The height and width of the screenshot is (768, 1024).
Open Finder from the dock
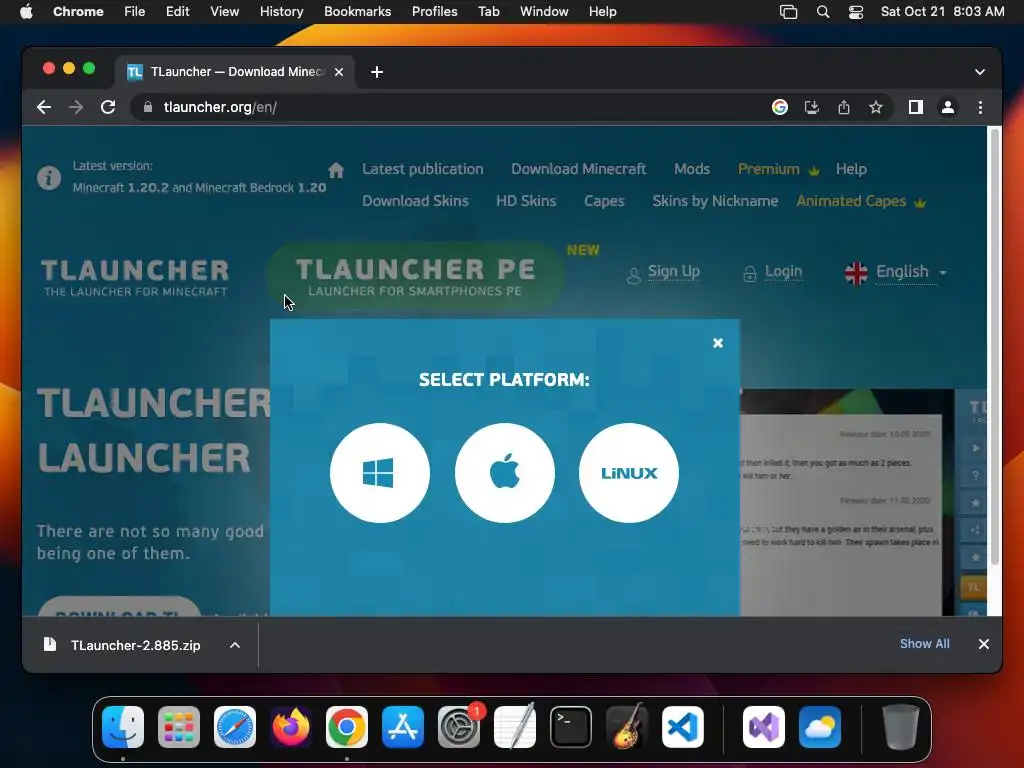pyautogui.click(x=123, y=727)
